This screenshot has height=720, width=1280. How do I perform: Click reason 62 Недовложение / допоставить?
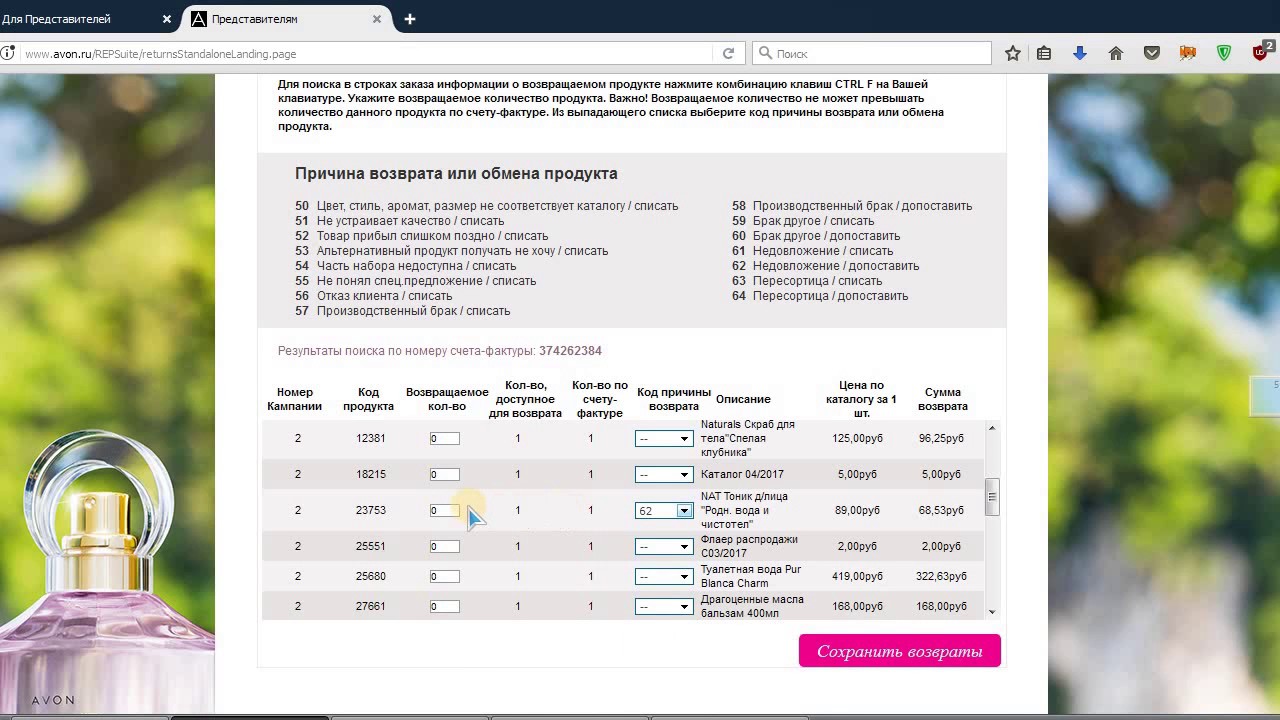click(825, 266)
